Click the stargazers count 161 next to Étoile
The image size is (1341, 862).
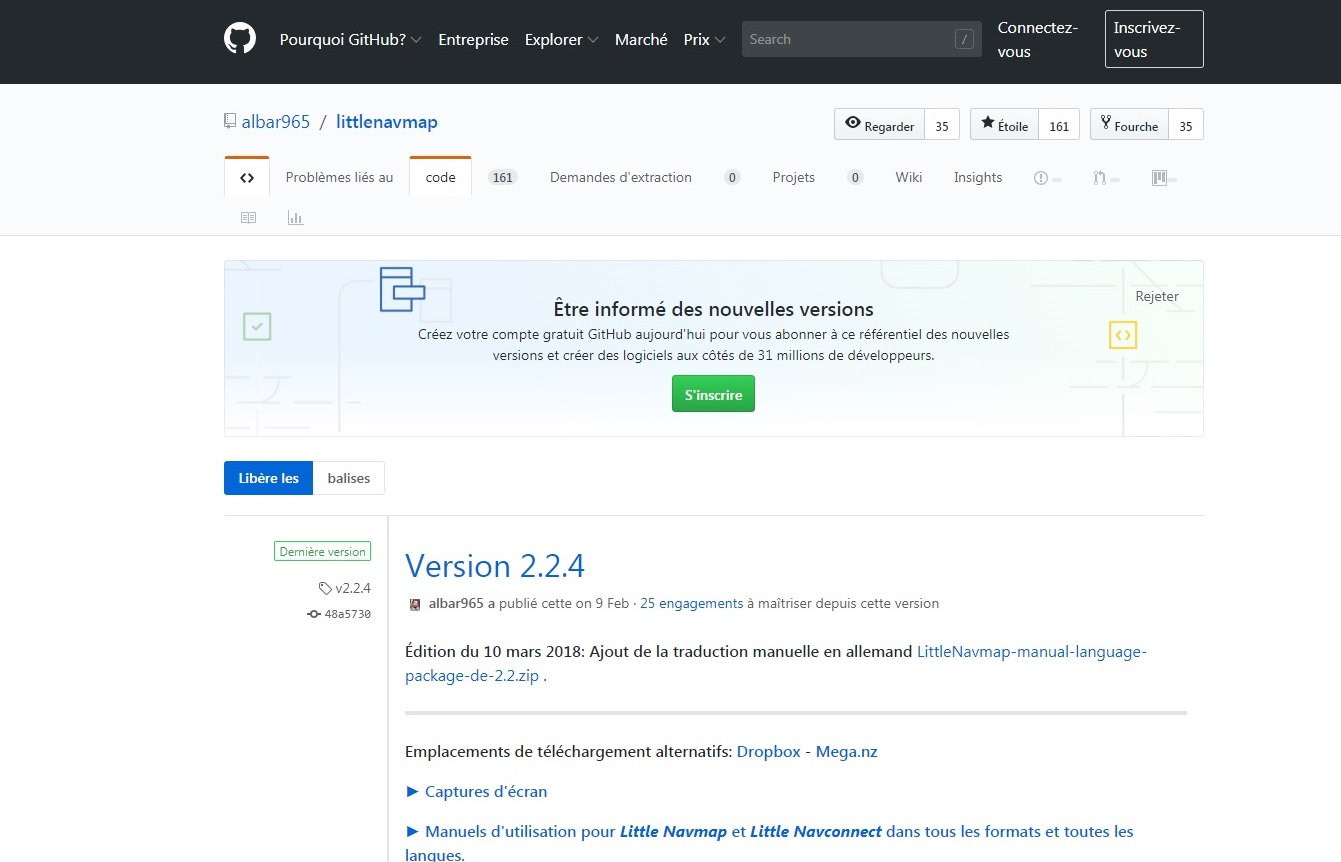click(1059, 124)
